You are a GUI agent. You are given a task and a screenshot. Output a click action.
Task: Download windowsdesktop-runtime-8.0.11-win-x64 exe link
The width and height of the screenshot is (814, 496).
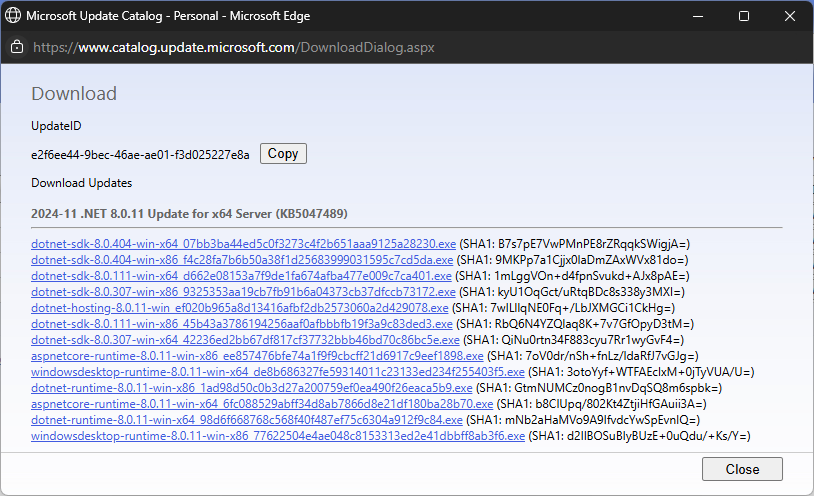tap(278, 372)
